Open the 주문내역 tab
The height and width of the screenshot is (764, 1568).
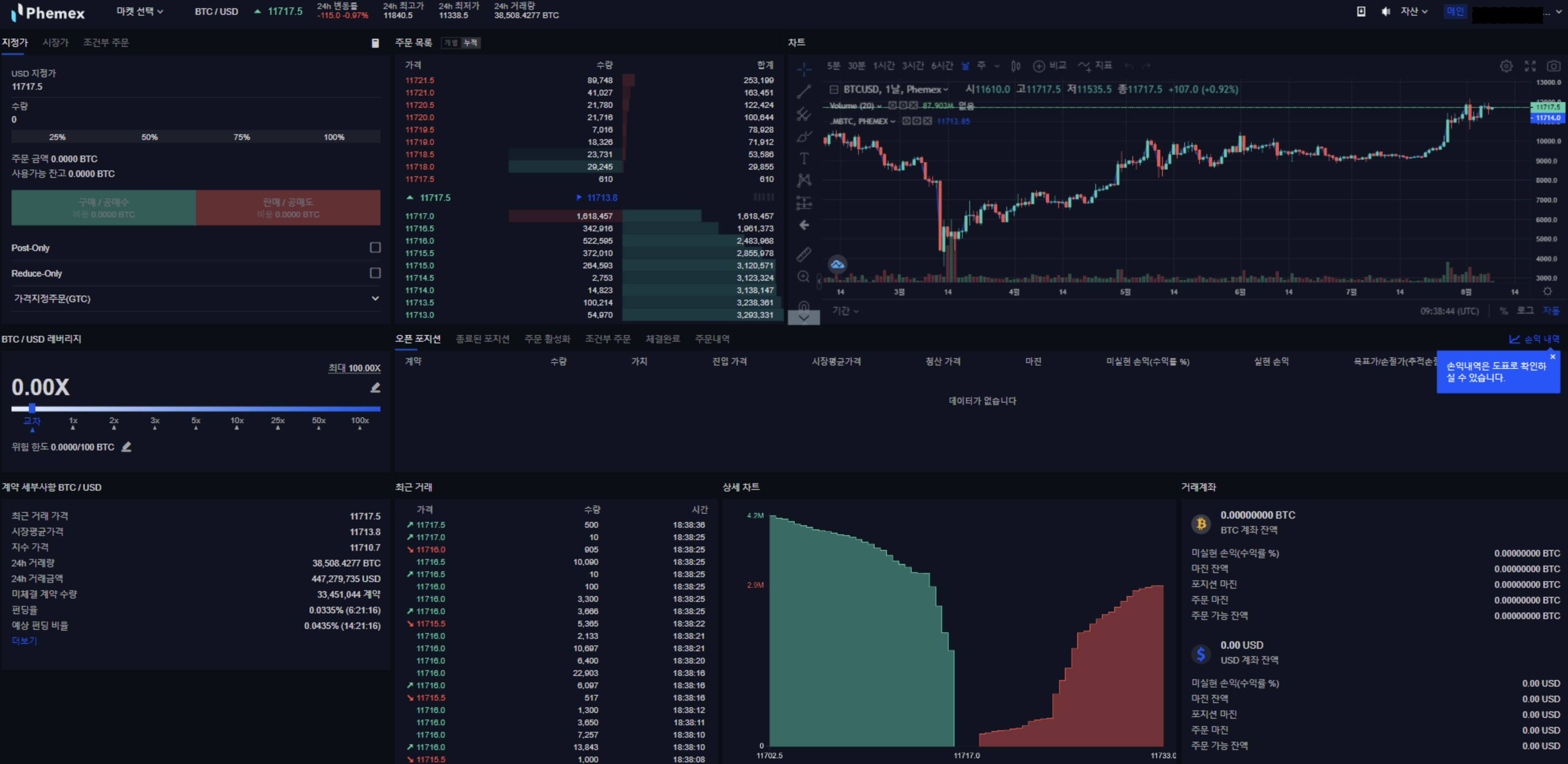tap(712, 339)
